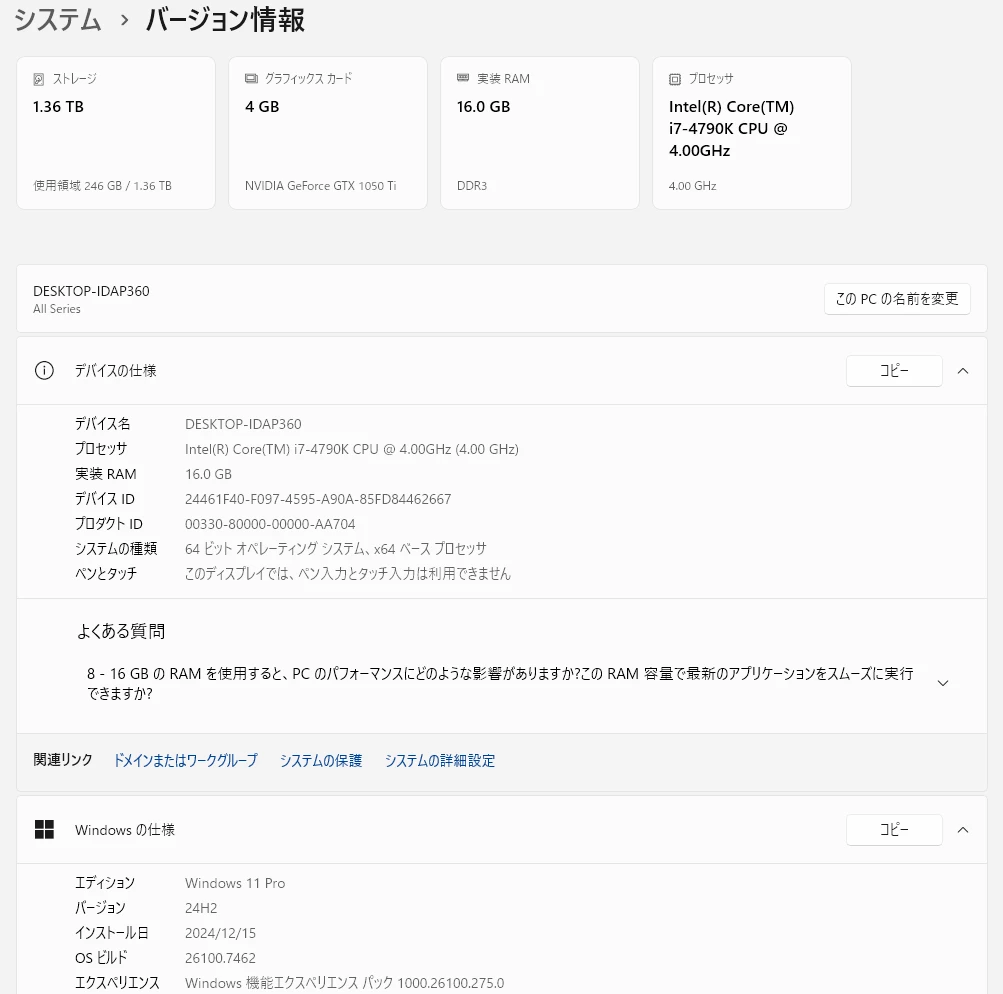1003x994 pixels.
Task: Select the install date 2024/12/15
Action: coord(220,933)
